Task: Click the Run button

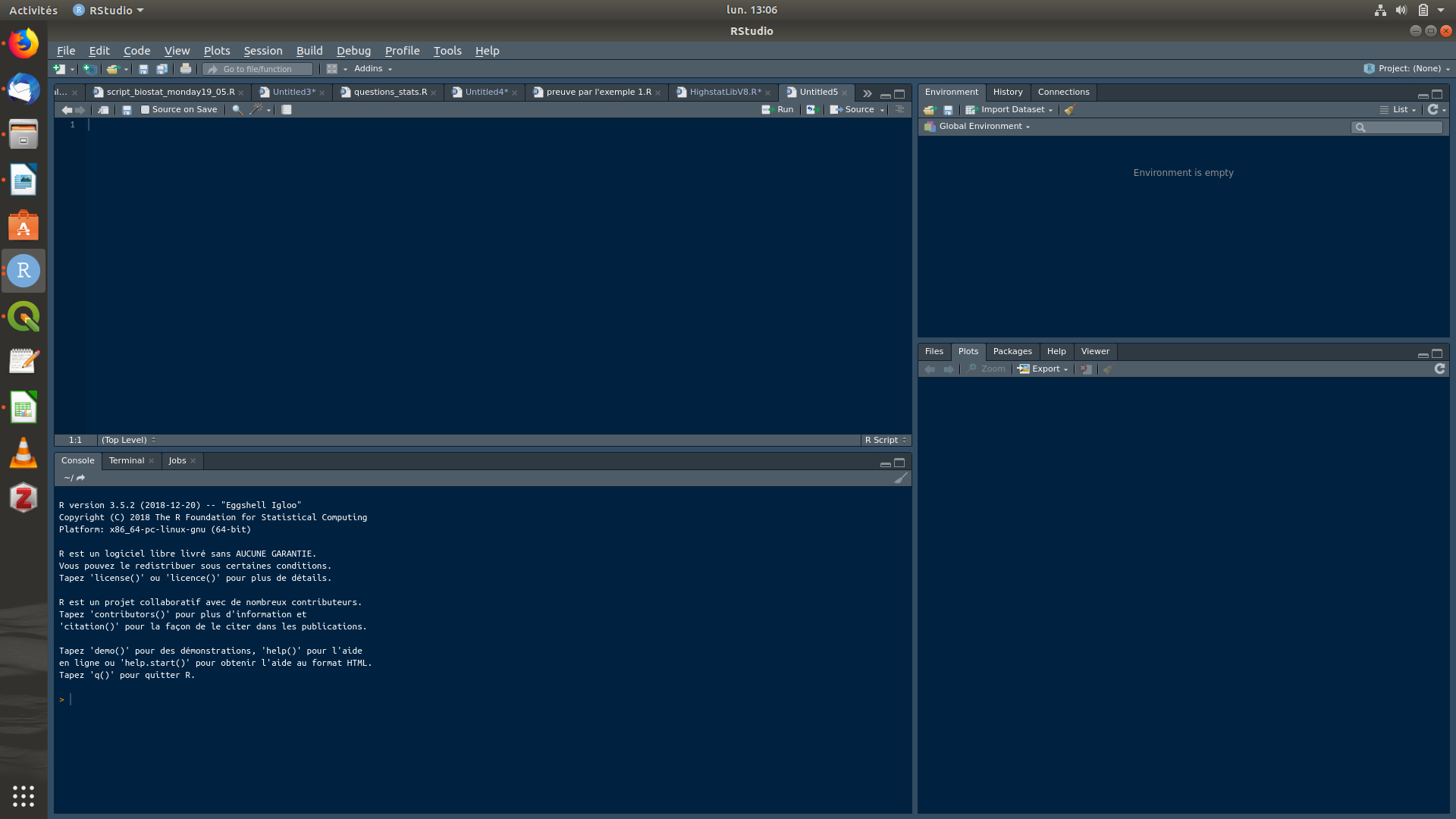Action: (x=779, y=110)
